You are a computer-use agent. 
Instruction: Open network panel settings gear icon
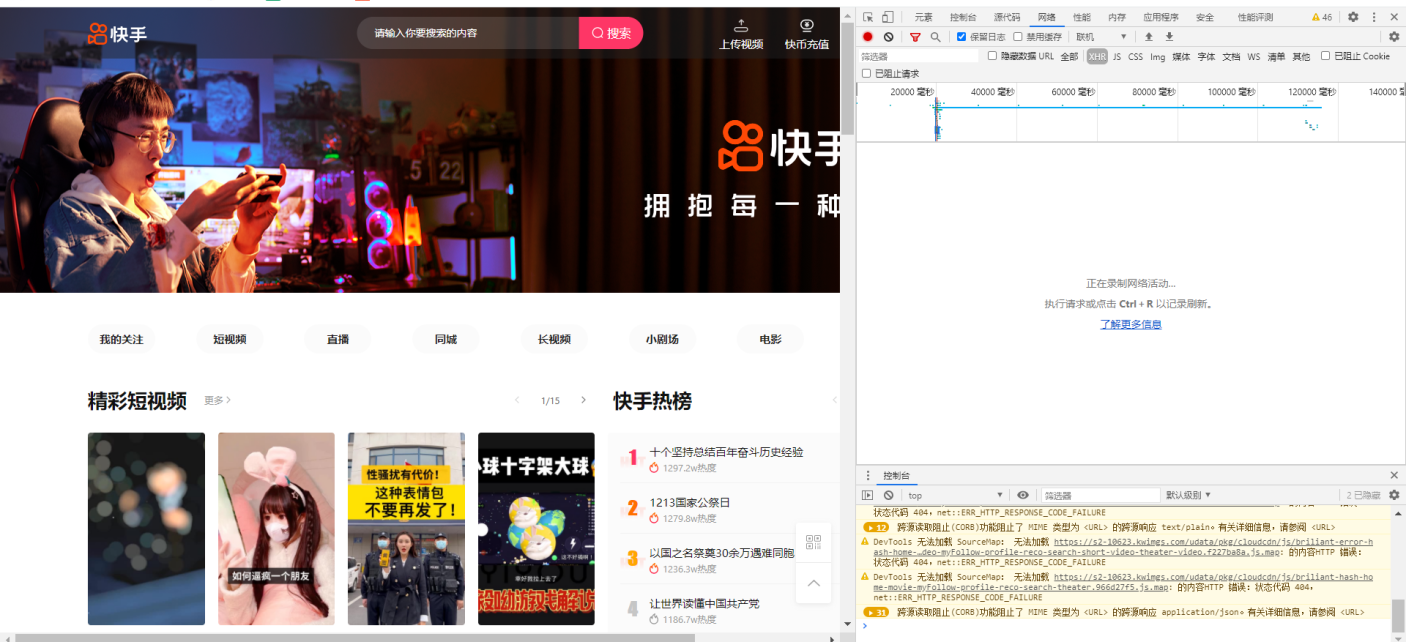pos(1394,37)
